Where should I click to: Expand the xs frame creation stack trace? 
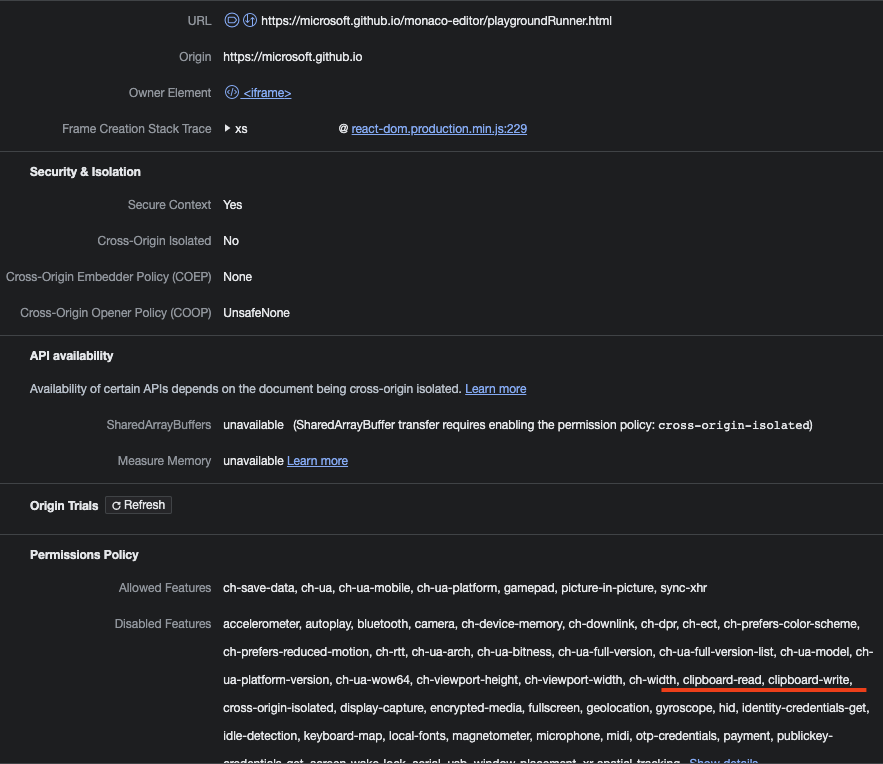(x=228, y=128)
